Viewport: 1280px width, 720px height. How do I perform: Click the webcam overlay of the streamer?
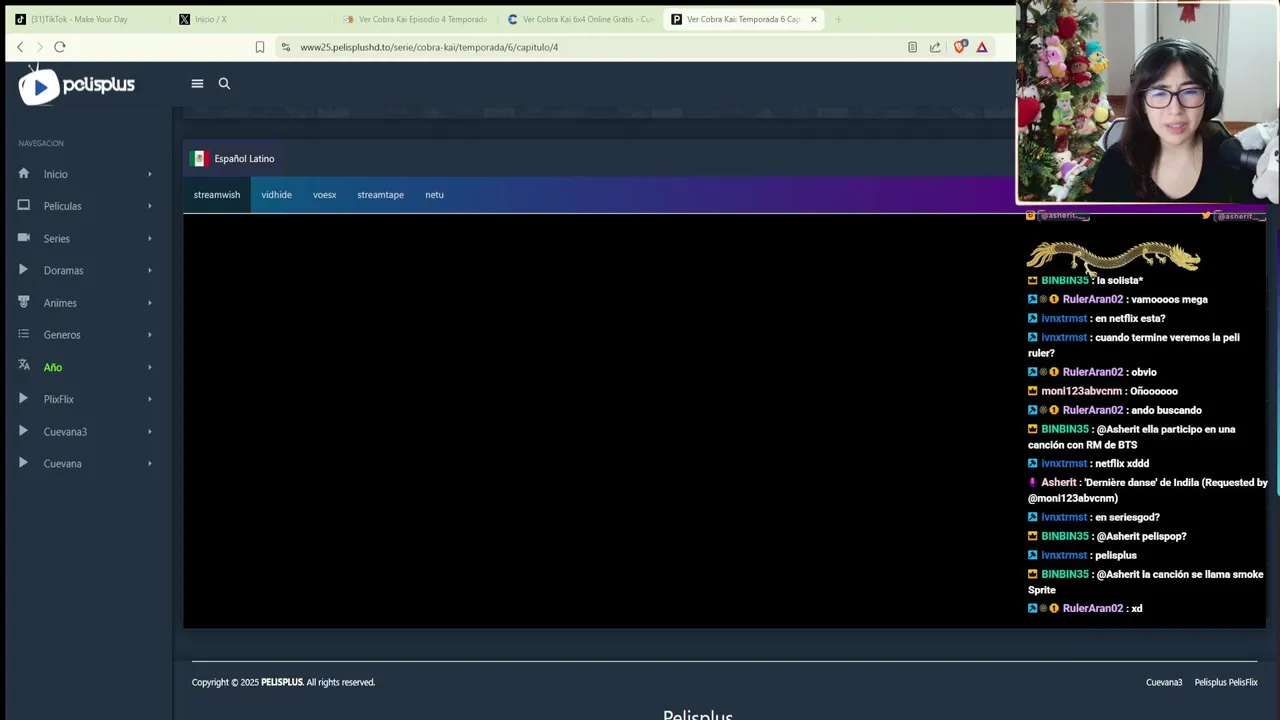(1148, 103)
